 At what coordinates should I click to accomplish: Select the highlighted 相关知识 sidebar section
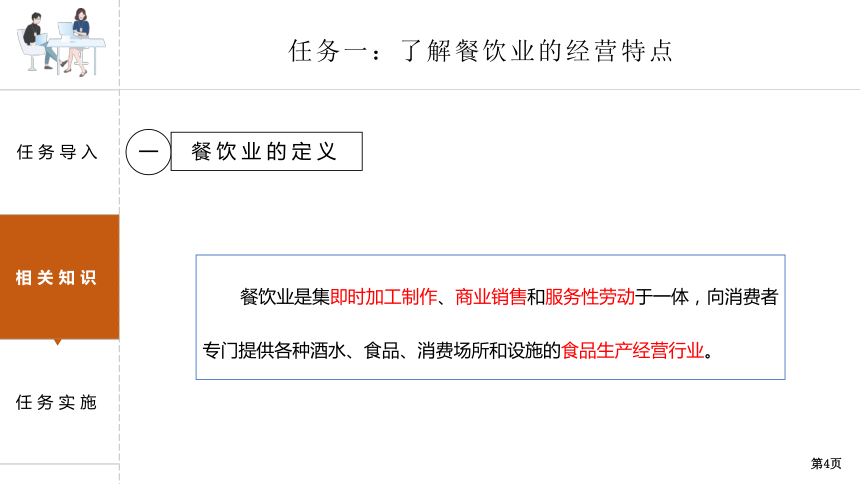59,277
